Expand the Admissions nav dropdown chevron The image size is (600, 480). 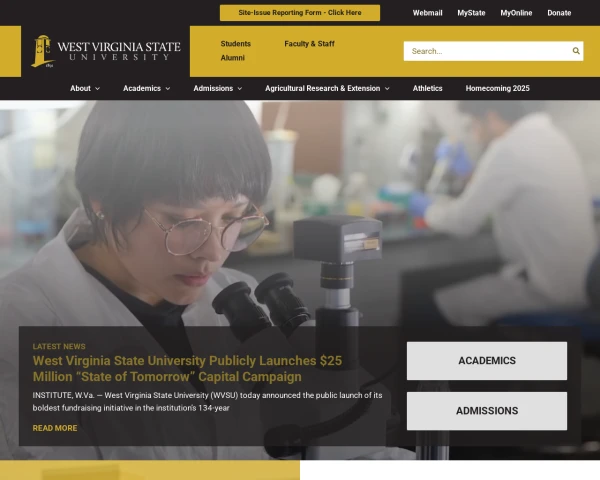[x=240, y=88]
